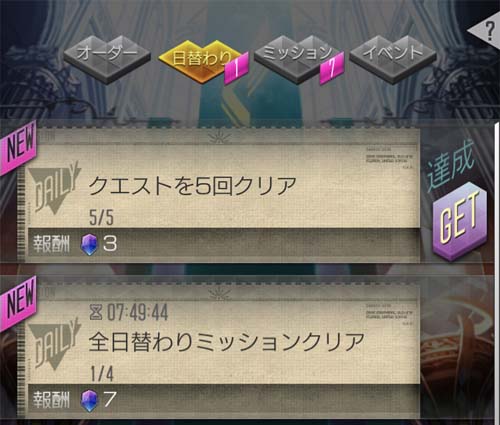
Task: Tap the gem reward icon showing 7
Action: pos(89,400)
